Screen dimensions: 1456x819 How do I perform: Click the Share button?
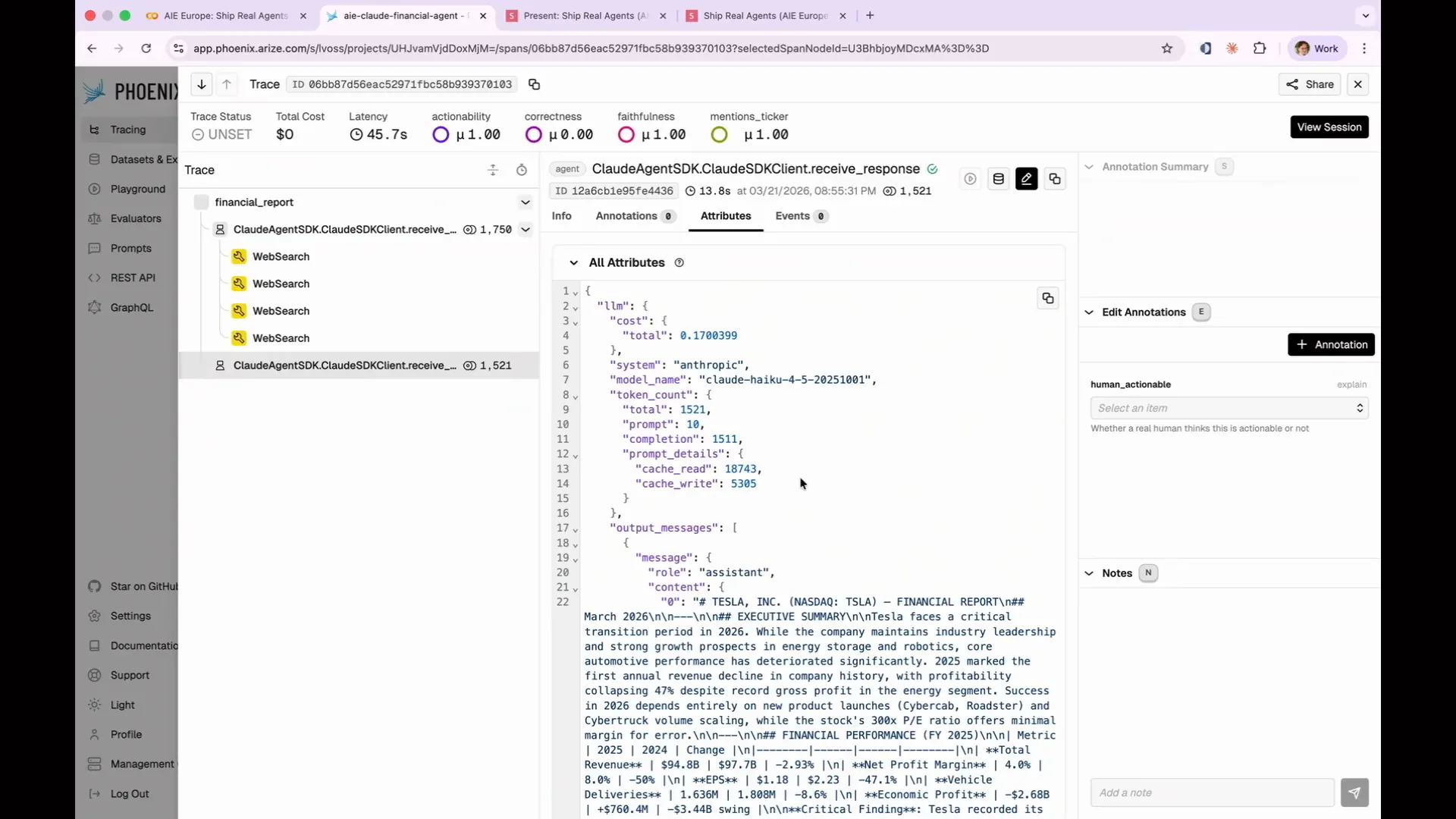tap(1310, 84)
